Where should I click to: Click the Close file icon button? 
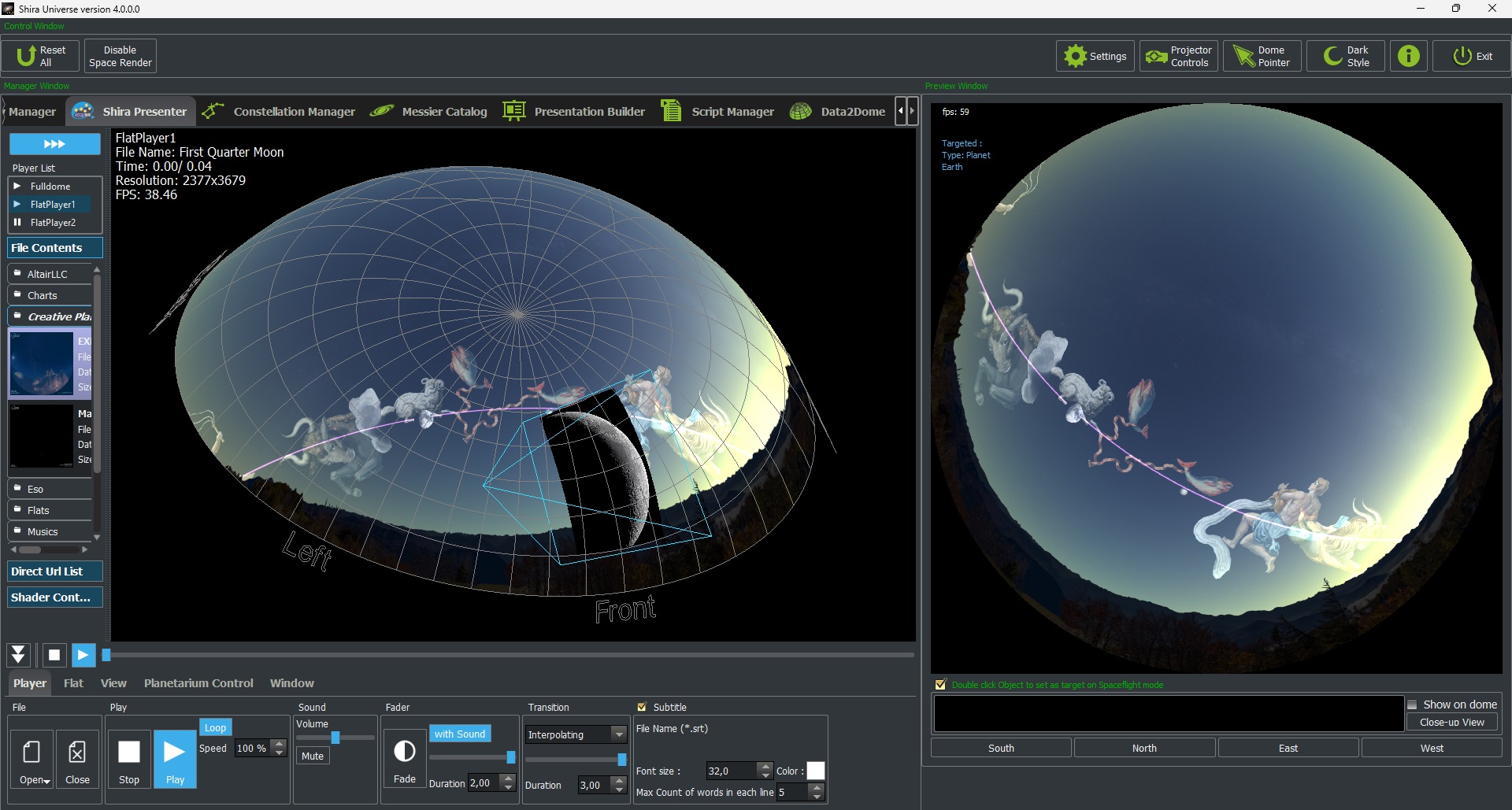click(x=77, y=759)
